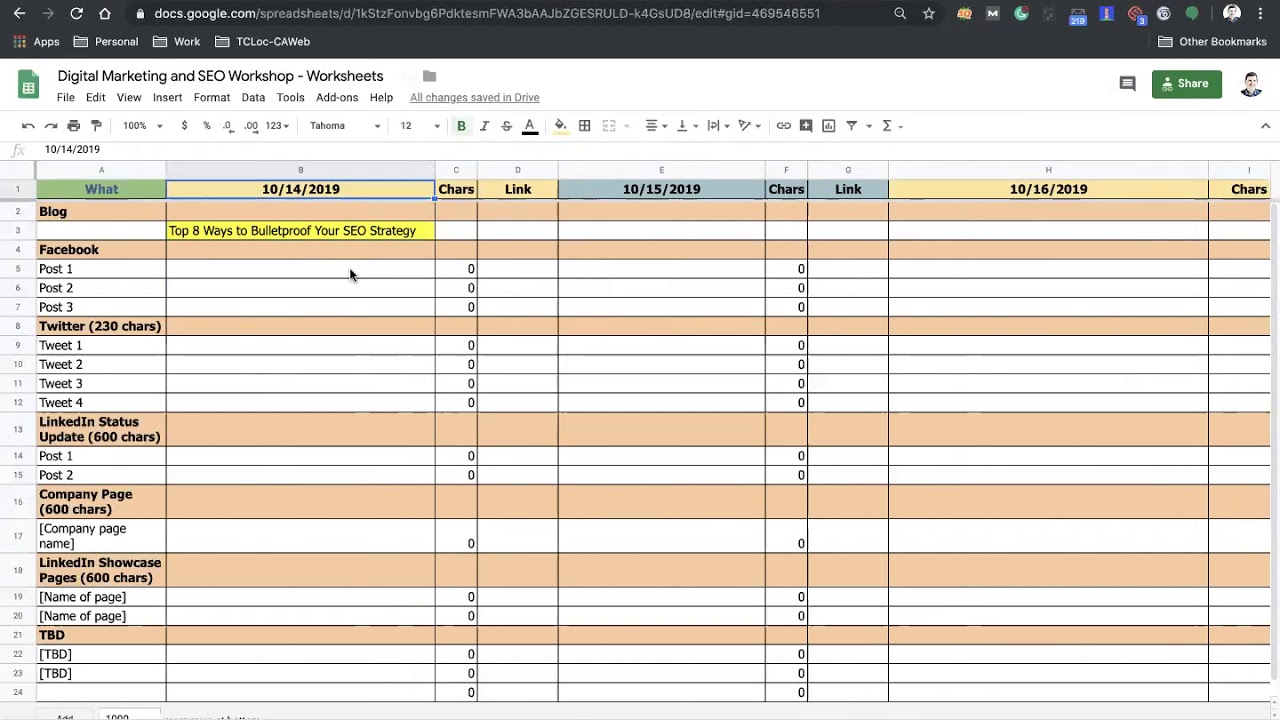Increase decimal places
The height and width of the screenshot is (720, 1280).
pos(251,126)
